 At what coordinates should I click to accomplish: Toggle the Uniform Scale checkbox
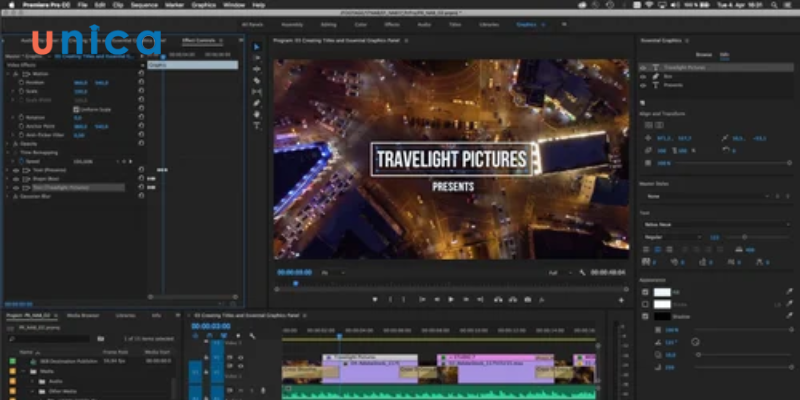(76, 110)
